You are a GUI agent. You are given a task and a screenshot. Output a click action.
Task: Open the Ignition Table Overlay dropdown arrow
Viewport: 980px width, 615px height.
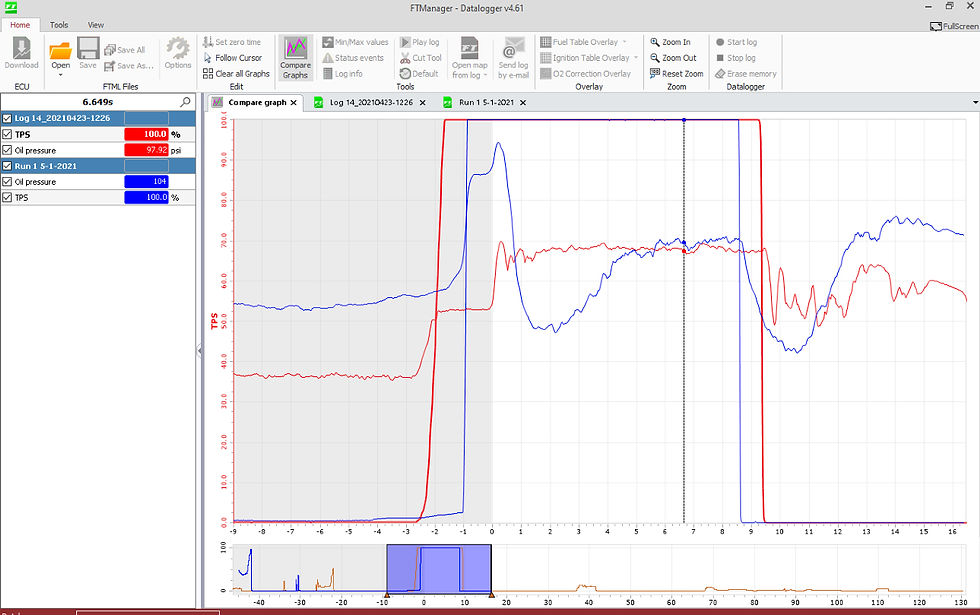(x=636, y=58)
